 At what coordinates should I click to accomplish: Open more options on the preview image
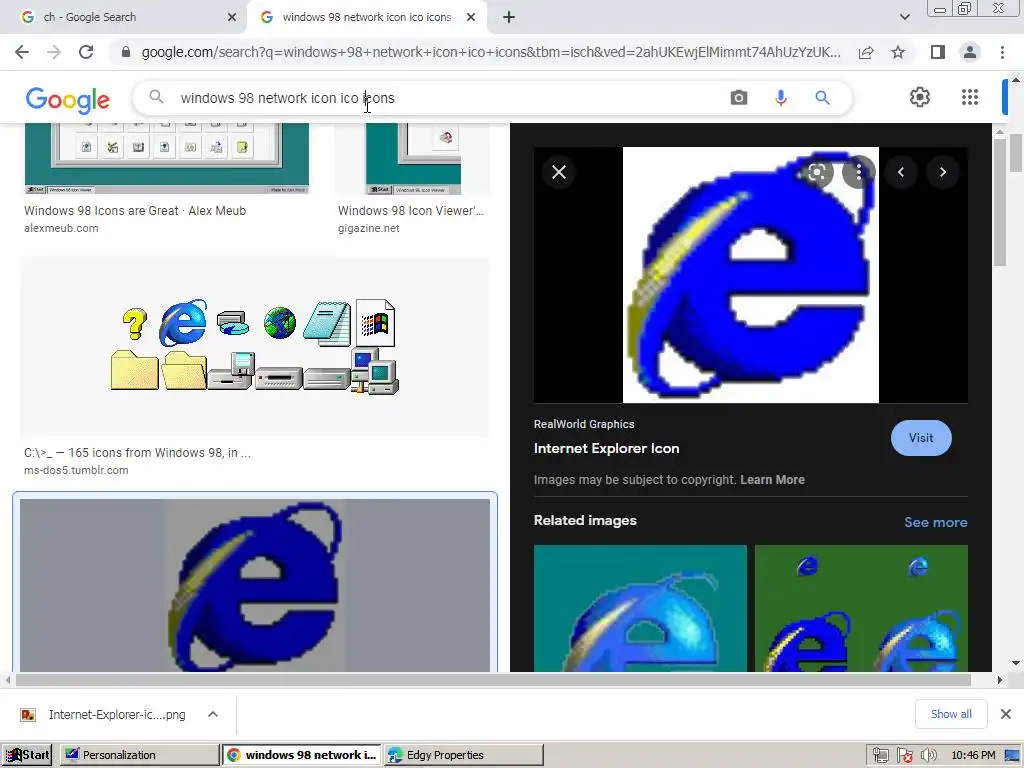(858, 172)
